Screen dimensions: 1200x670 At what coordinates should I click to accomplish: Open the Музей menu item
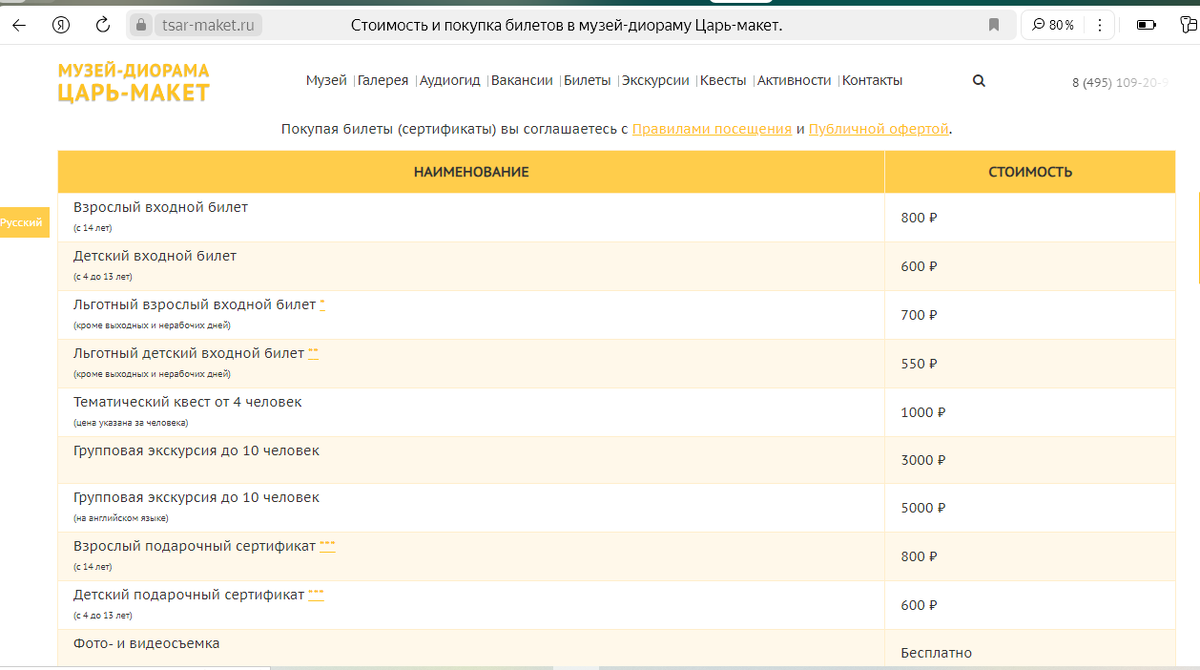click(326, 81)
